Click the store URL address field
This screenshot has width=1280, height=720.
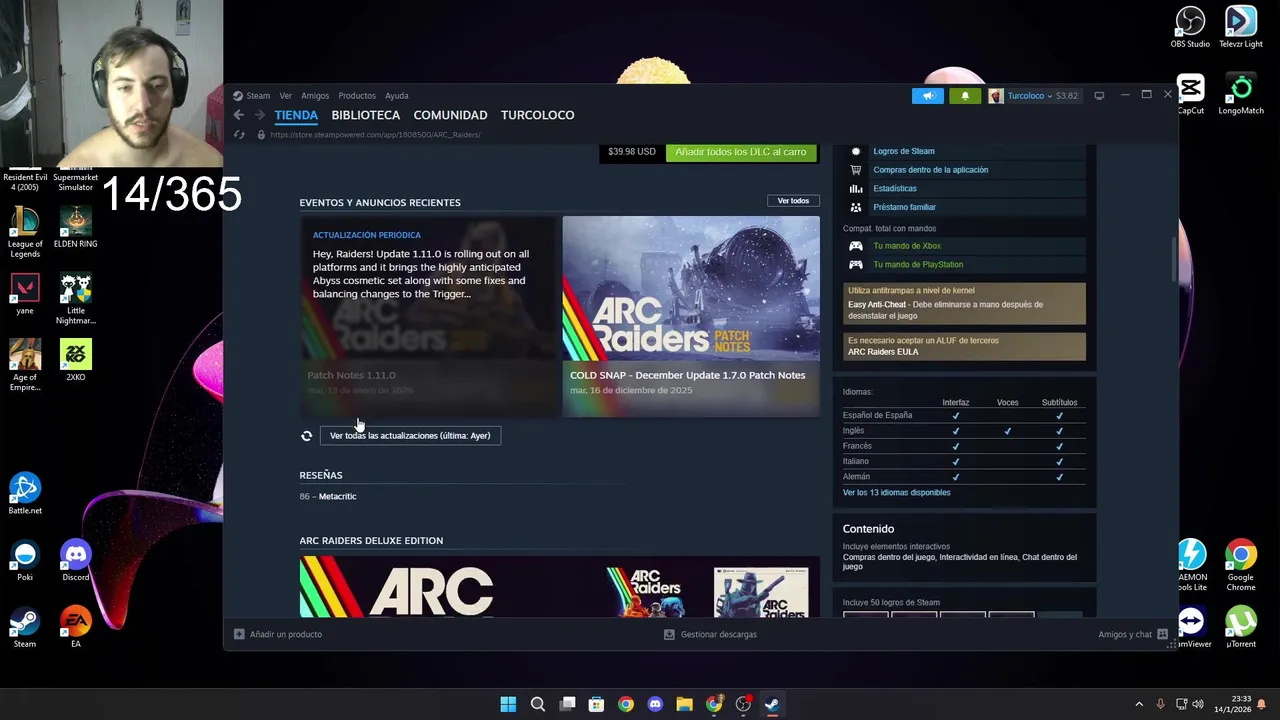[376, 135]
